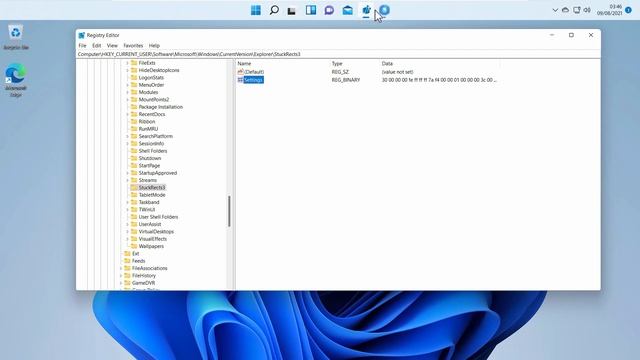The width and height of the screenshot is (640, 360).
Task: Click the round blue taskbar icon
Action: [384, 10]
